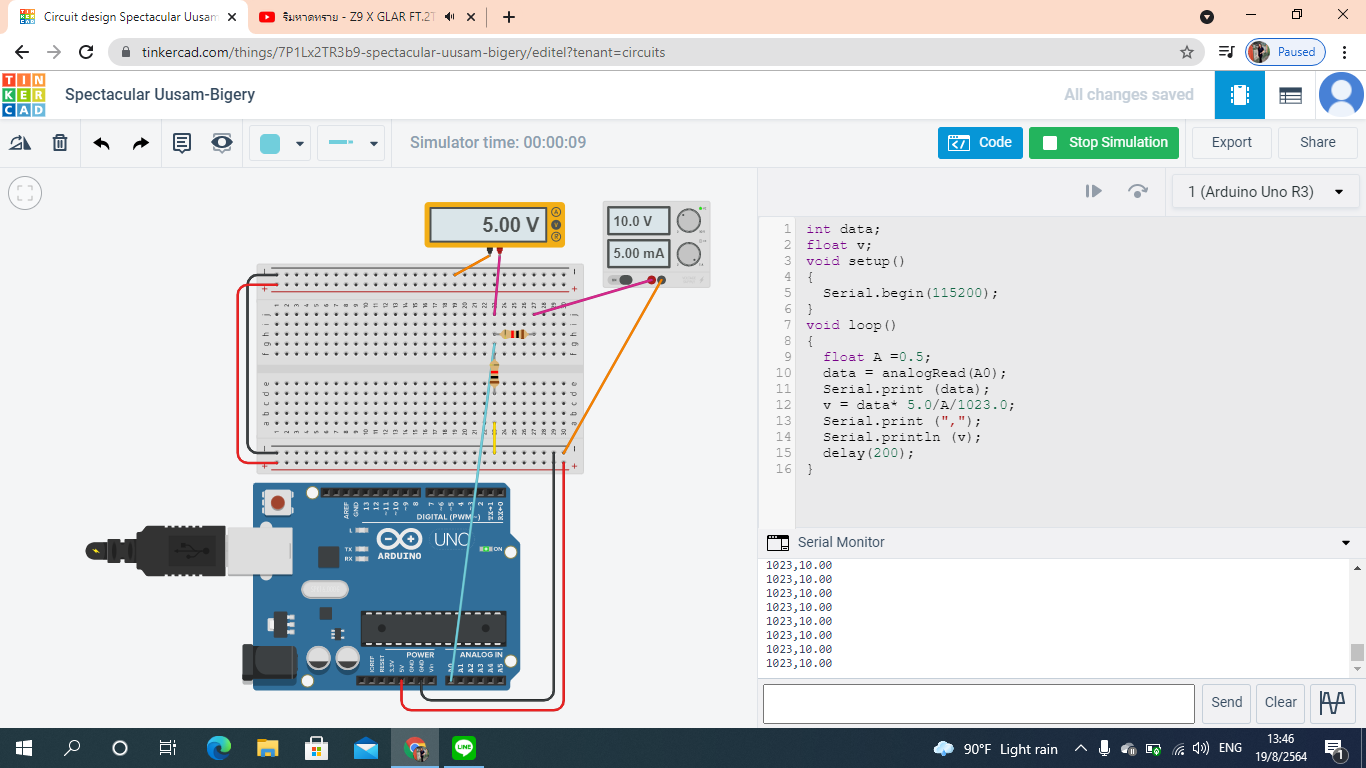Screen dimensions: 1366x768
Task: Click the power supply 10.0 V display
Action: coord(638,221)
